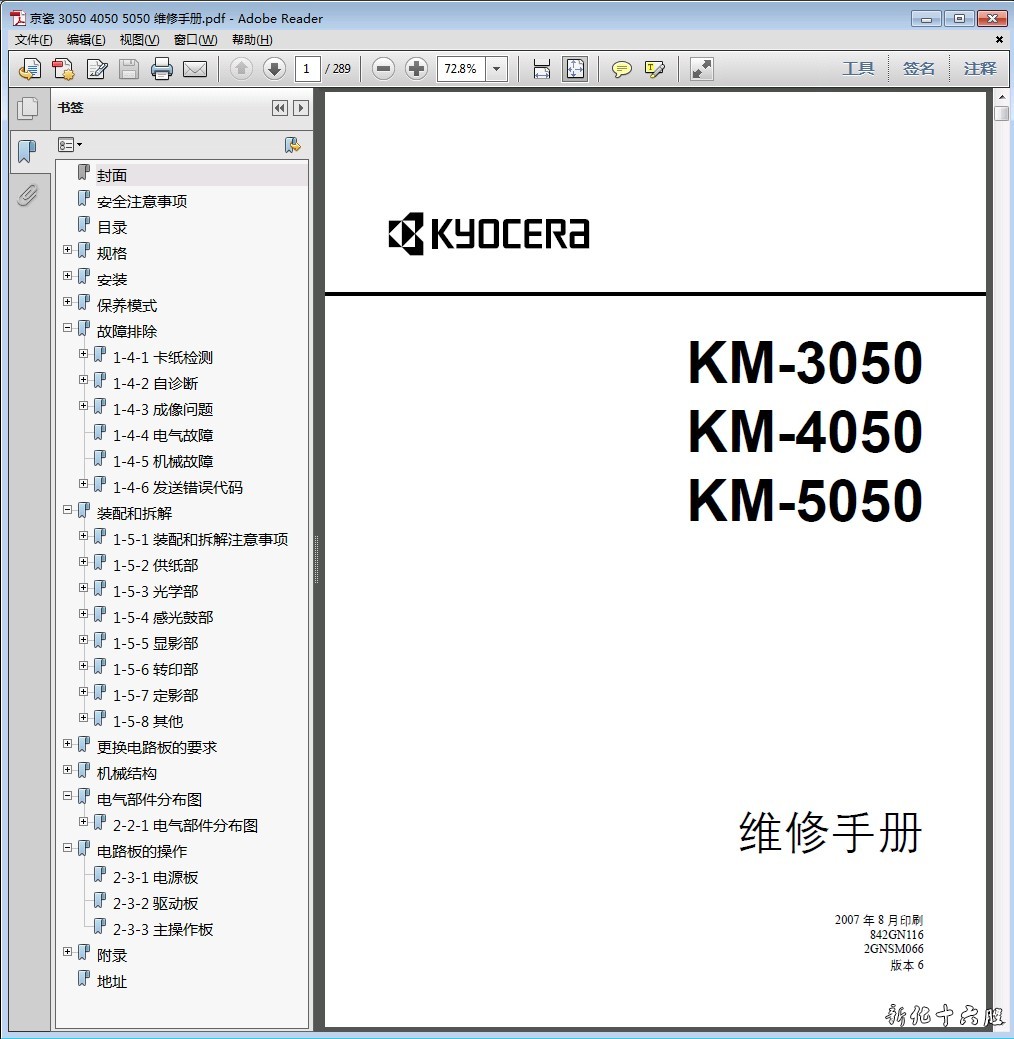Open the attachments paperclip panel
The height and width of the screenshot is (1039, 1014).
pyautogui.click(x=27, y=195)
